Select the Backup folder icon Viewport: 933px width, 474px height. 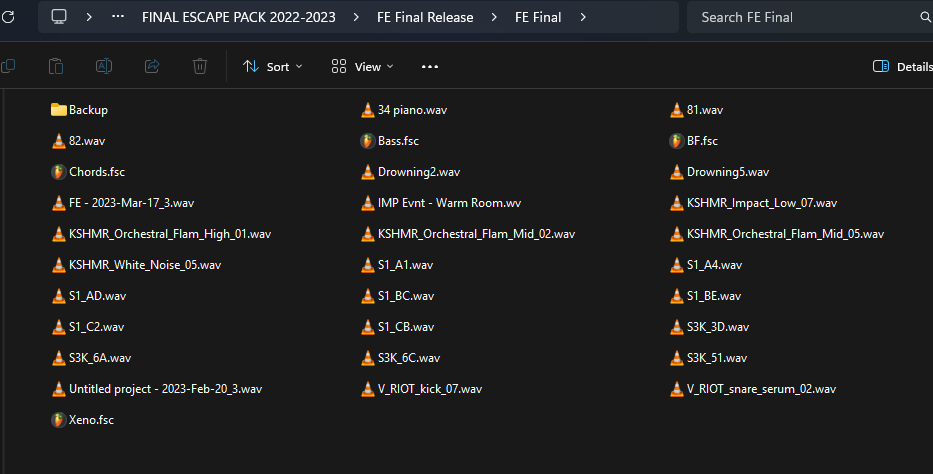58,109
